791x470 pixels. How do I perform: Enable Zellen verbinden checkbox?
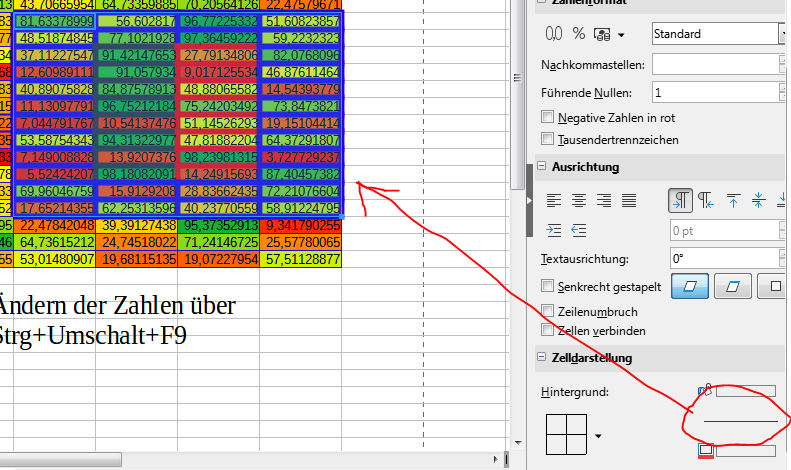coord(547,330)
